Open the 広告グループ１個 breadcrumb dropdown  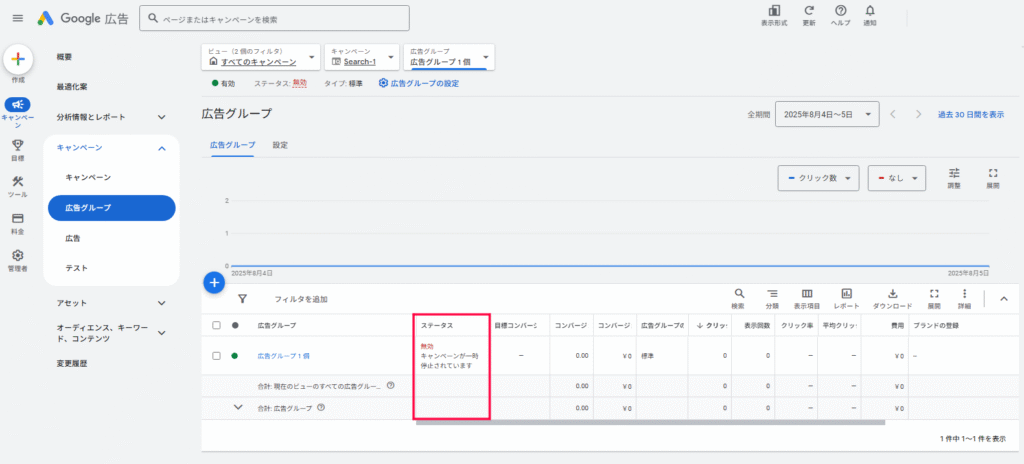point(449,57)
